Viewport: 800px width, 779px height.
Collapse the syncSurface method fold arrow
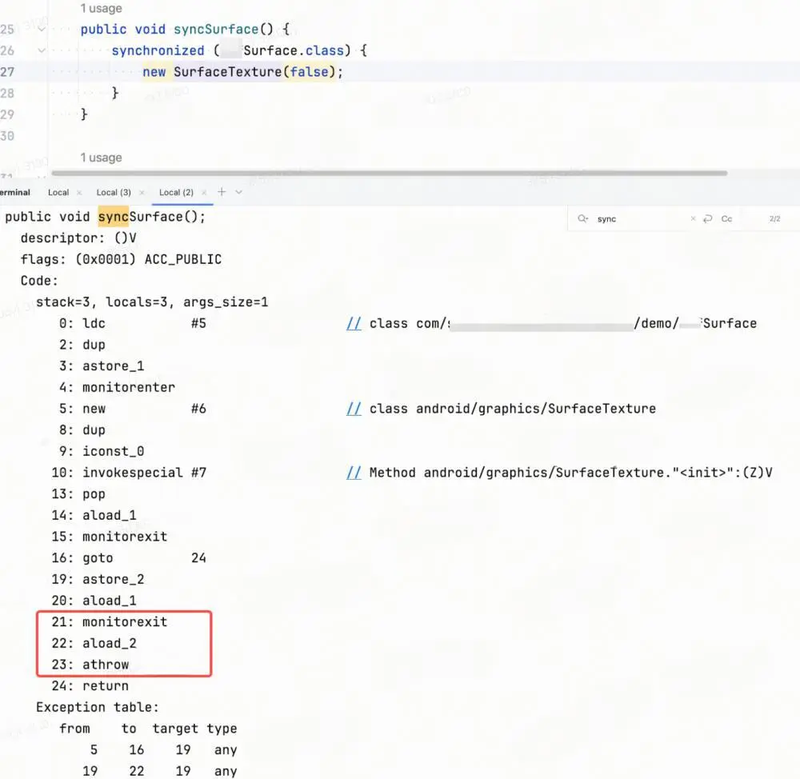41,29
